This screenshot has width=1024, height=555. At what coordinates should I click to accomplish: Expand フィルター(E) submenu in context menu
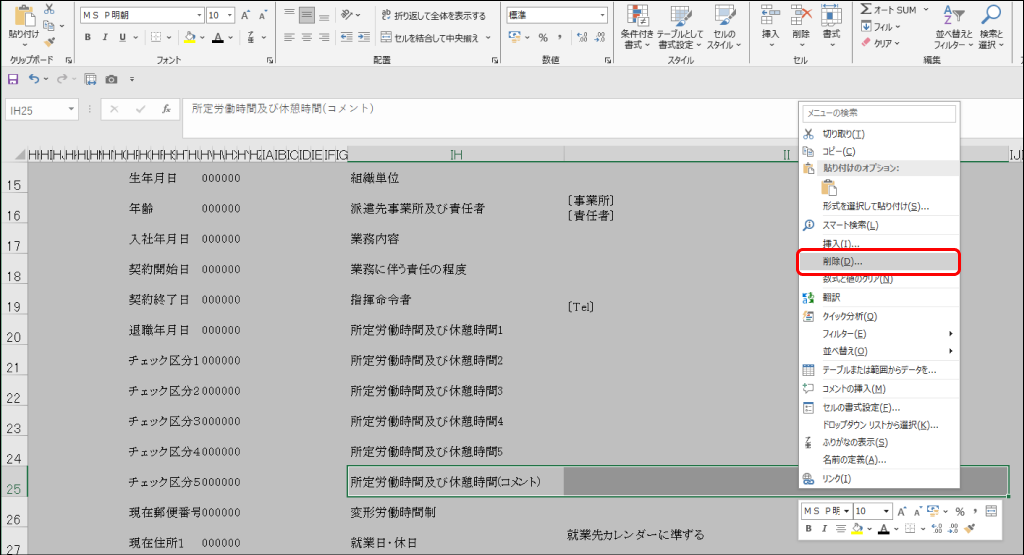pos(879,334)
